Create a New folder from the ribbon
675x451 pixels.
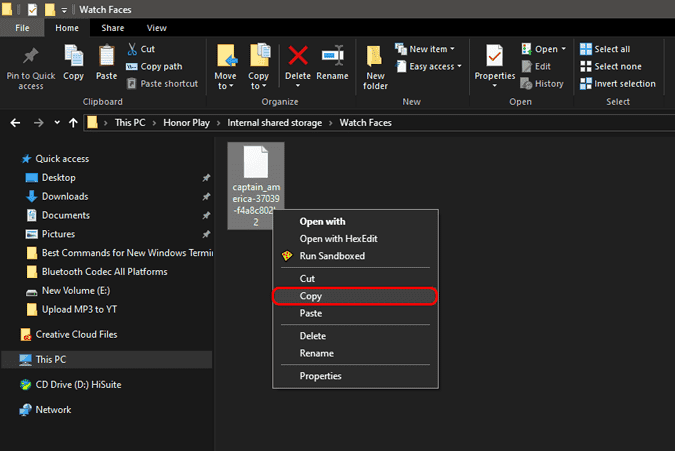tap(375, 64)
